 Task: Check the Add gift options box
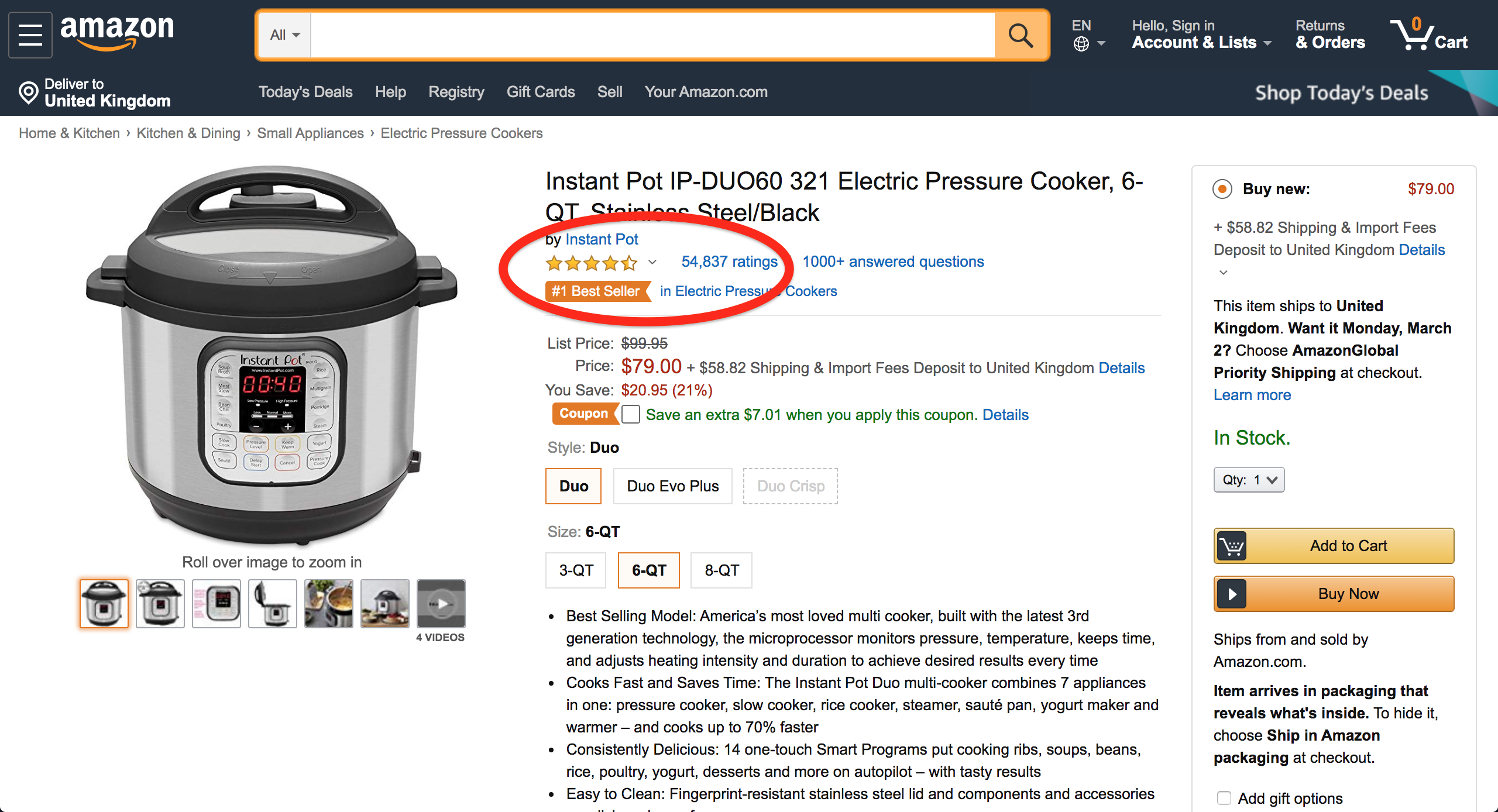(x=1224, y=798)
